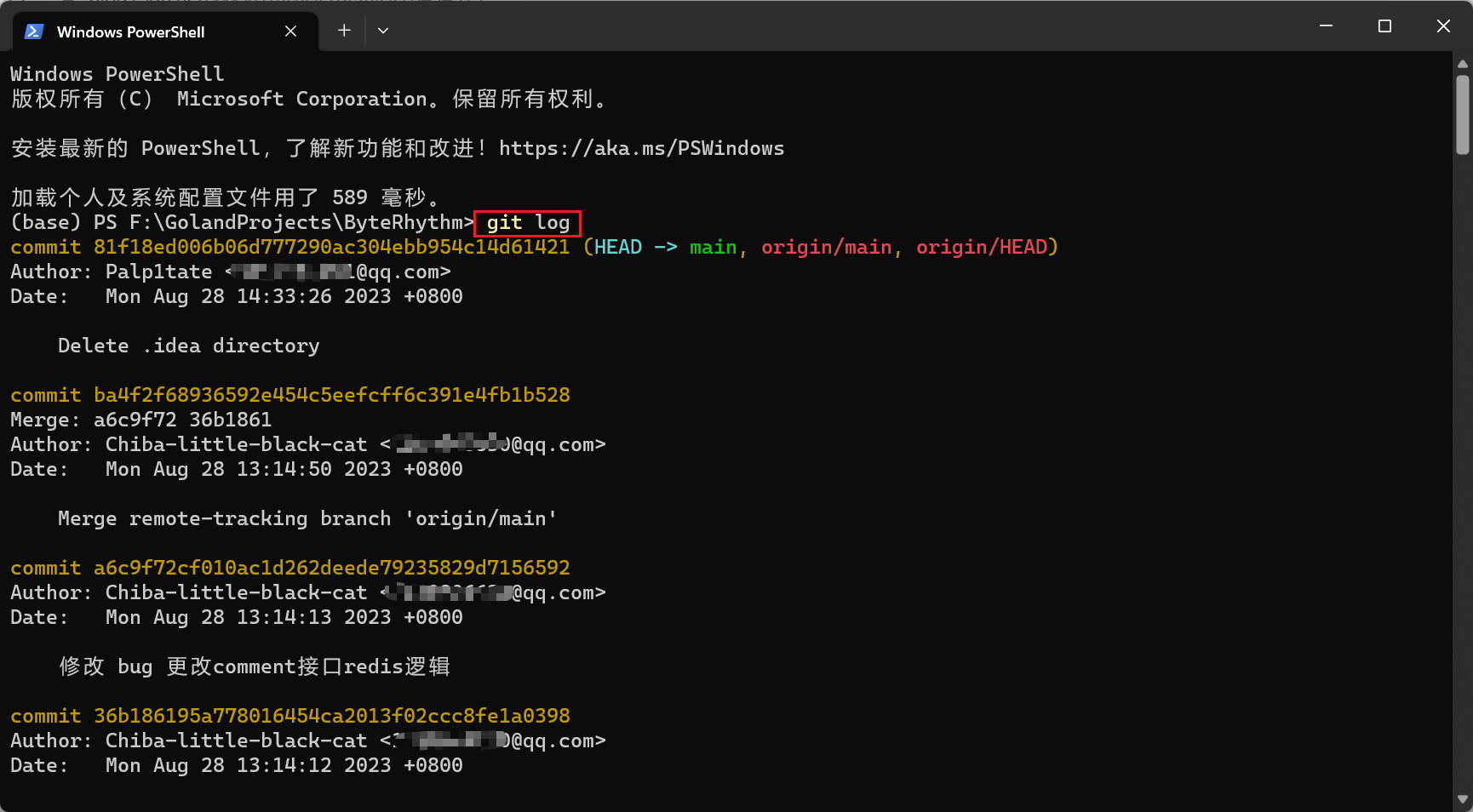Click the scrollbar up arrow
1473x812 pixels.
pos(1463,64)
